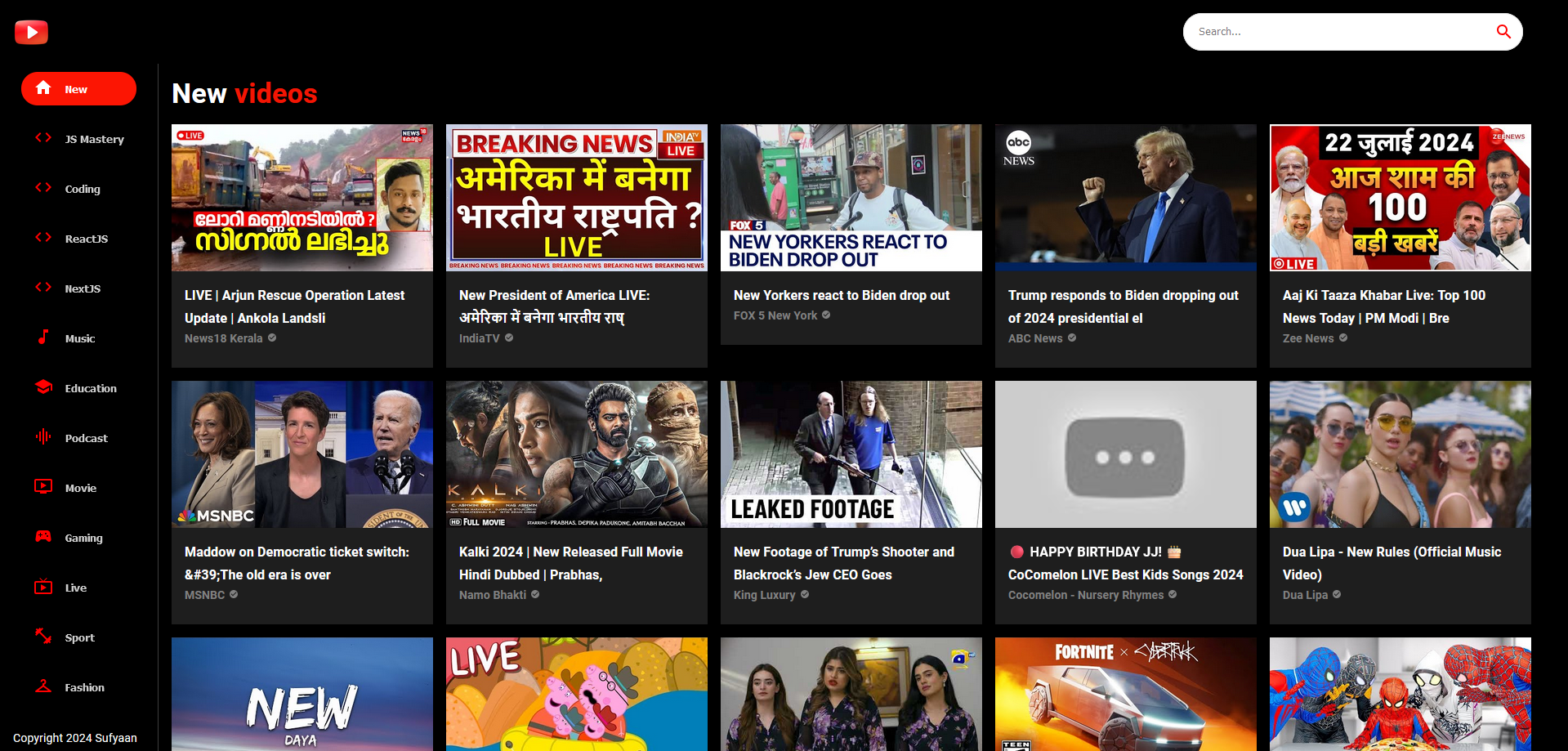Click the code brackets icon beside NextJS
1568x751 pixels.
43,288
